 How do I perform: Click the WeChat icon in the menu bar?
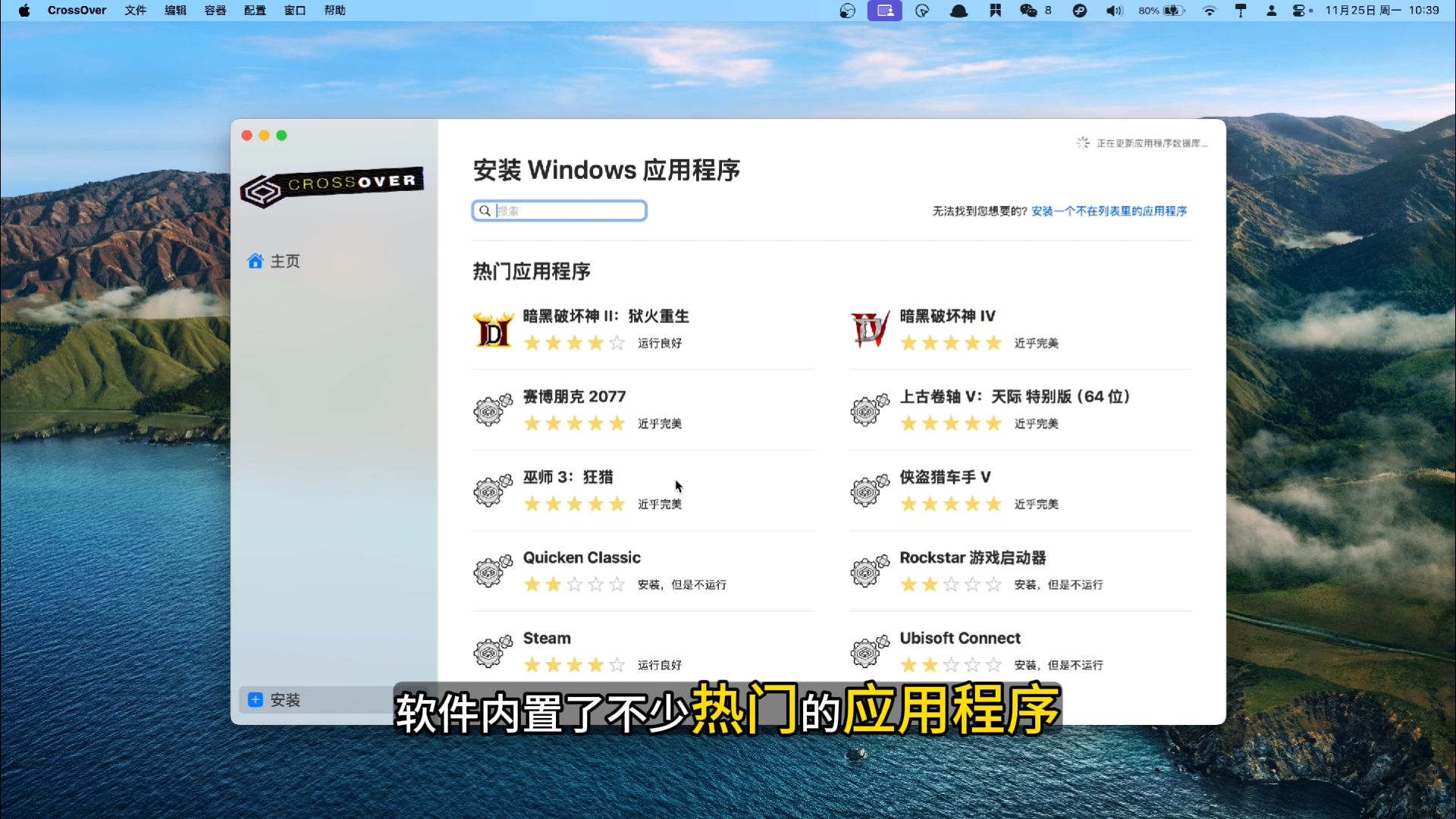(1028, 11)
